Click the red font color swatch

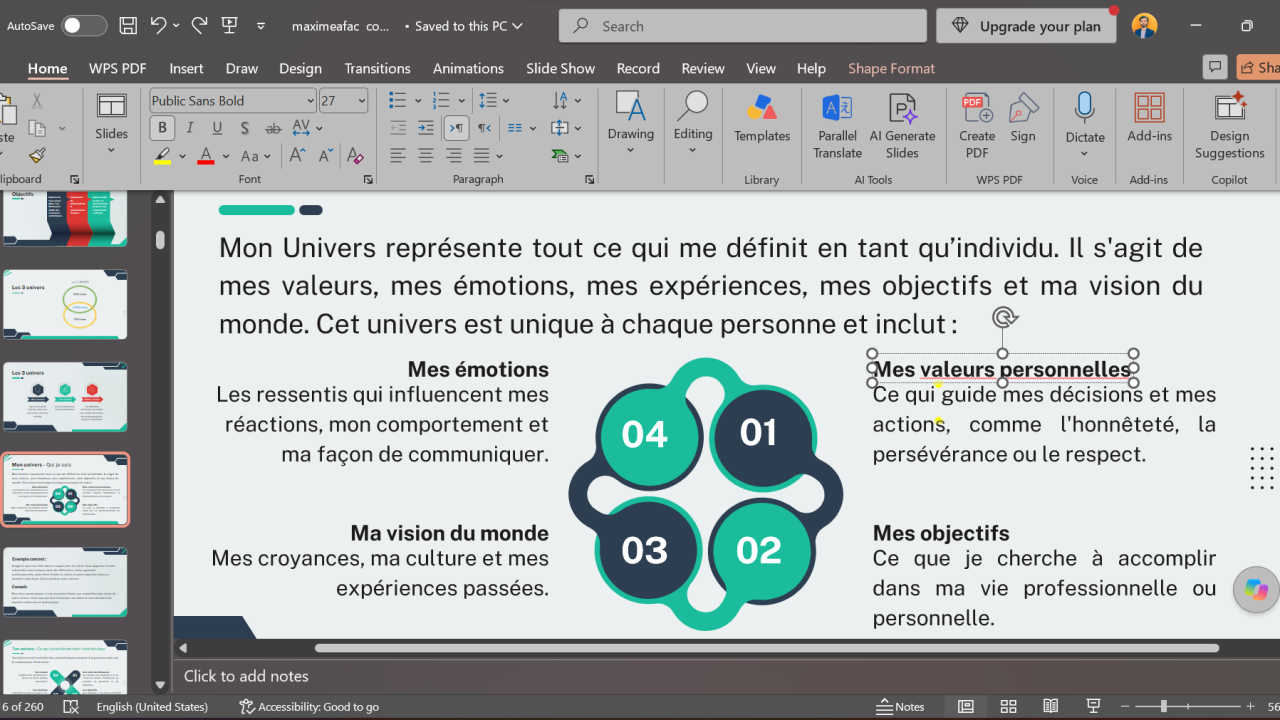click(x=206, y=156)
